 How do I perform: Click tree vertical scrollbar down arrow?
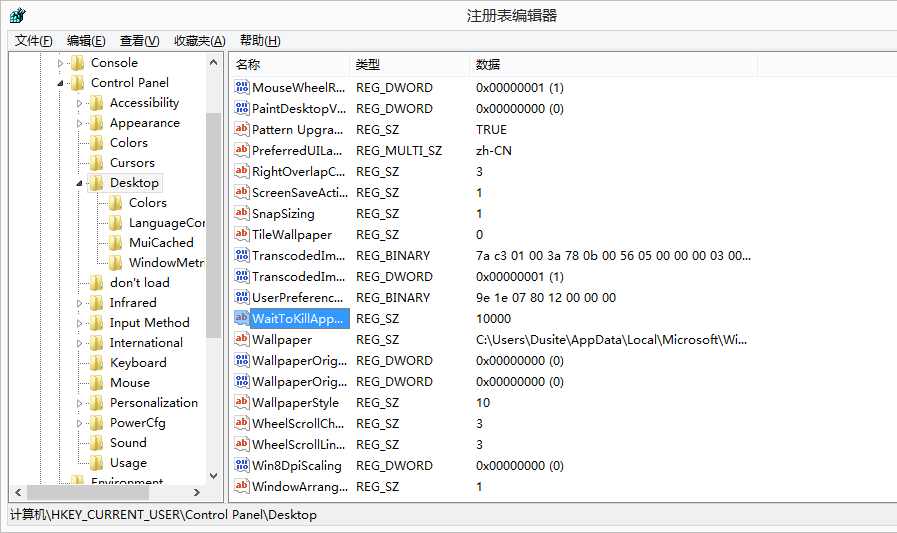coord(213,476)
